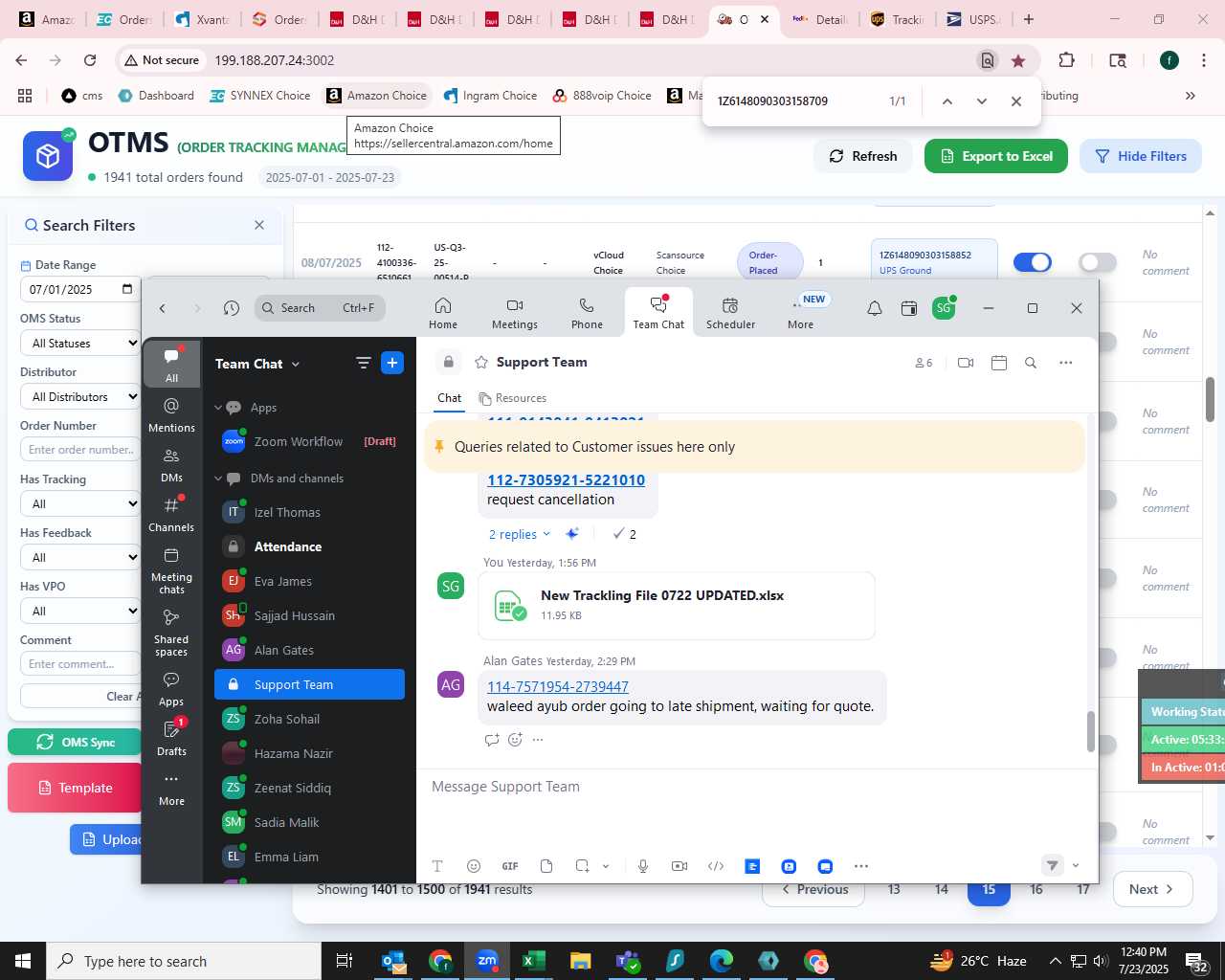Insert a code snippet in the composer
This screenshot has width=1225, height=980.
coord(716,866)
